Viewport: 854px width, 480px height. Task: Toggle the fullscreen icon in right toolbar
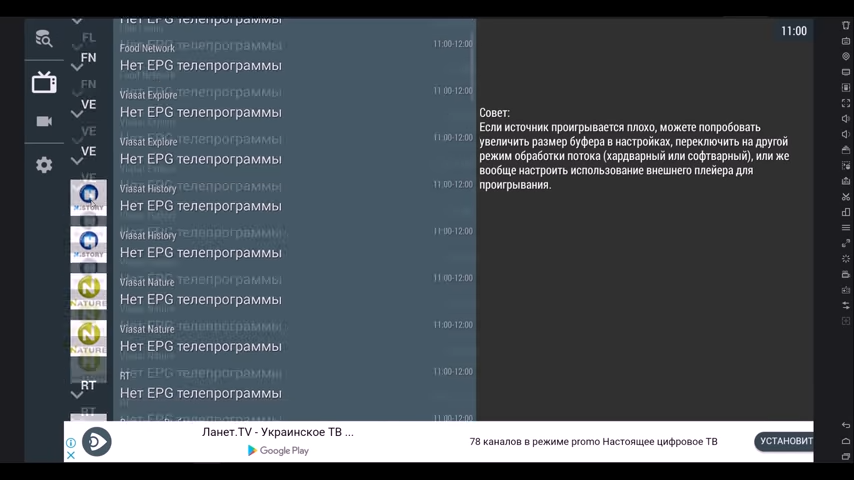pyautogui.click(x=846, y=103)
